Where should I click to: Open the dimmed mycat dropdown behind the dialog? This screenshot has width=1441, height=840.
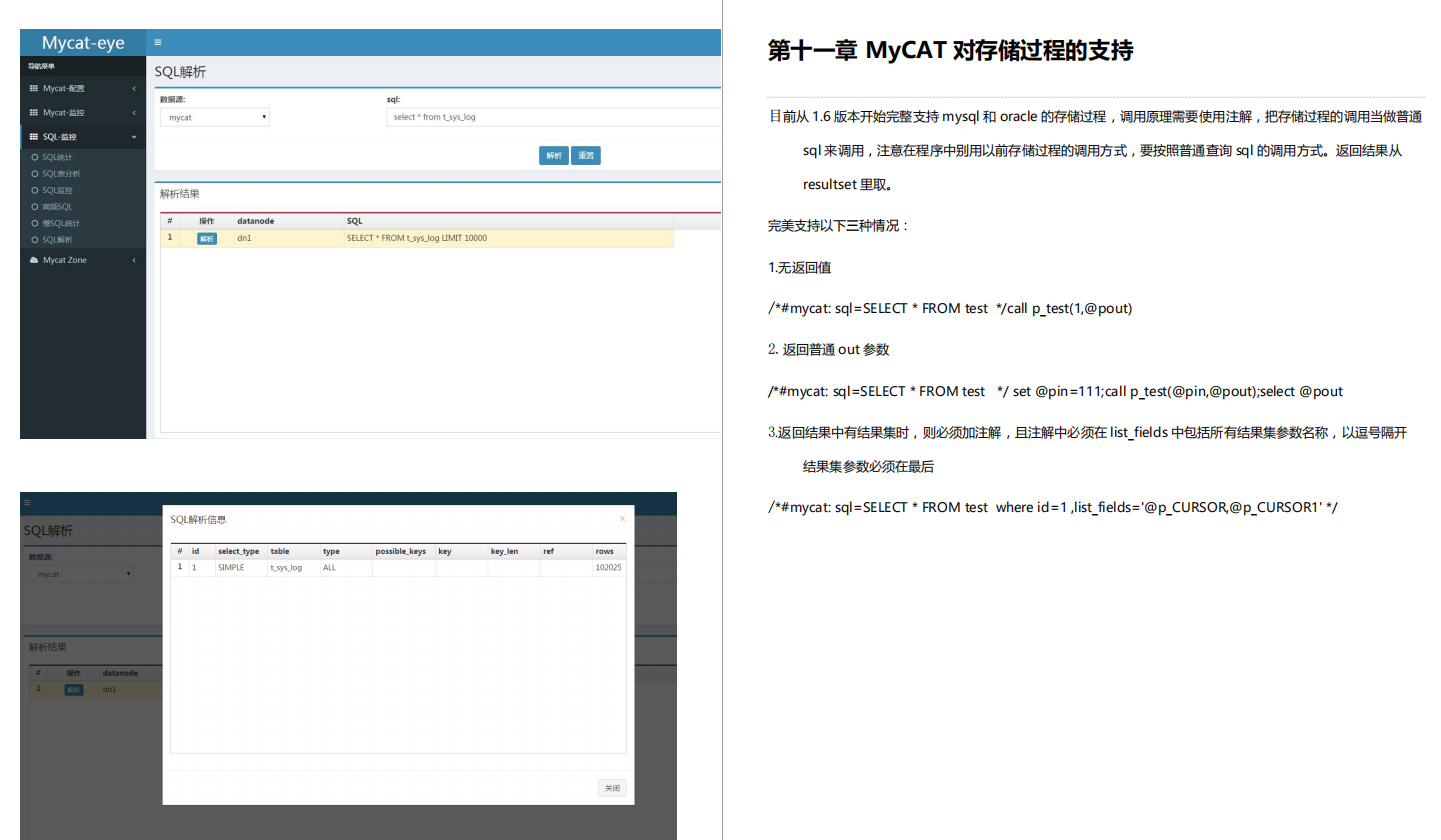click(x=81, y=574)
